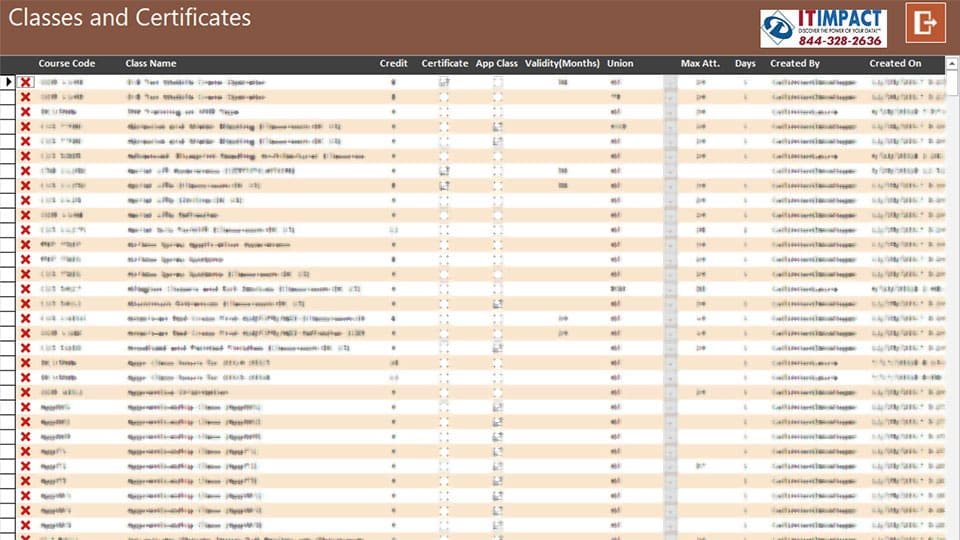Viewport: 960px width, 540px height.
Task: Delete the first row with its red X
Action: 25,82
